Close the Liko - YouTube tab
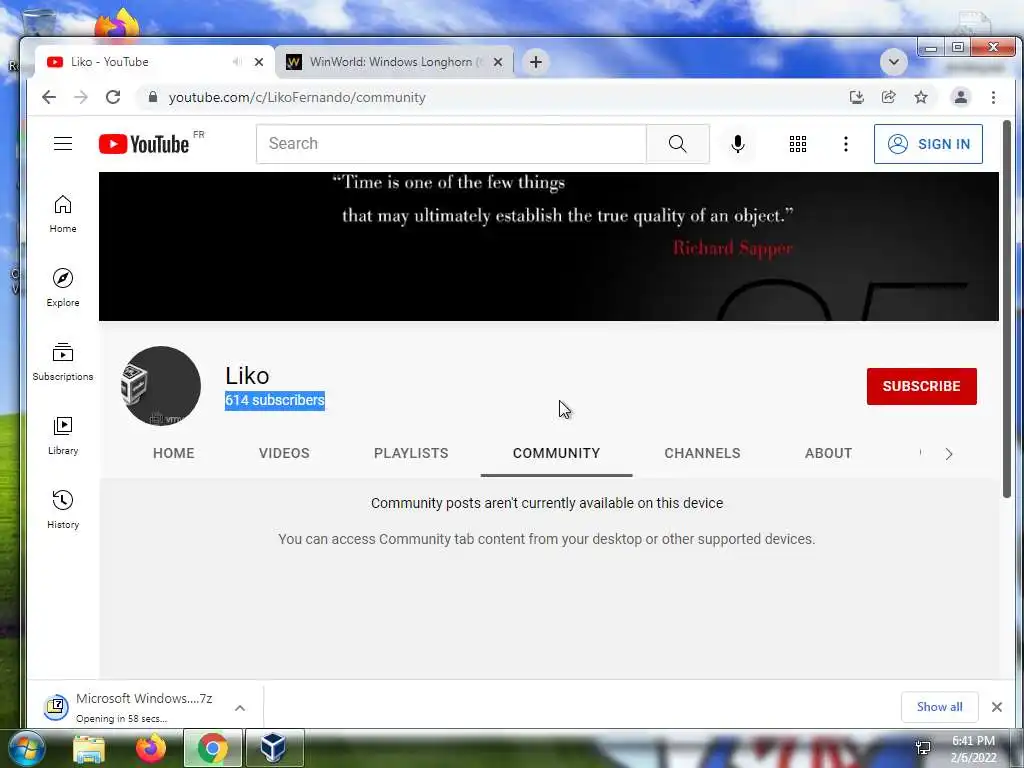1024x768 pixels. click(x=259, y=62)
